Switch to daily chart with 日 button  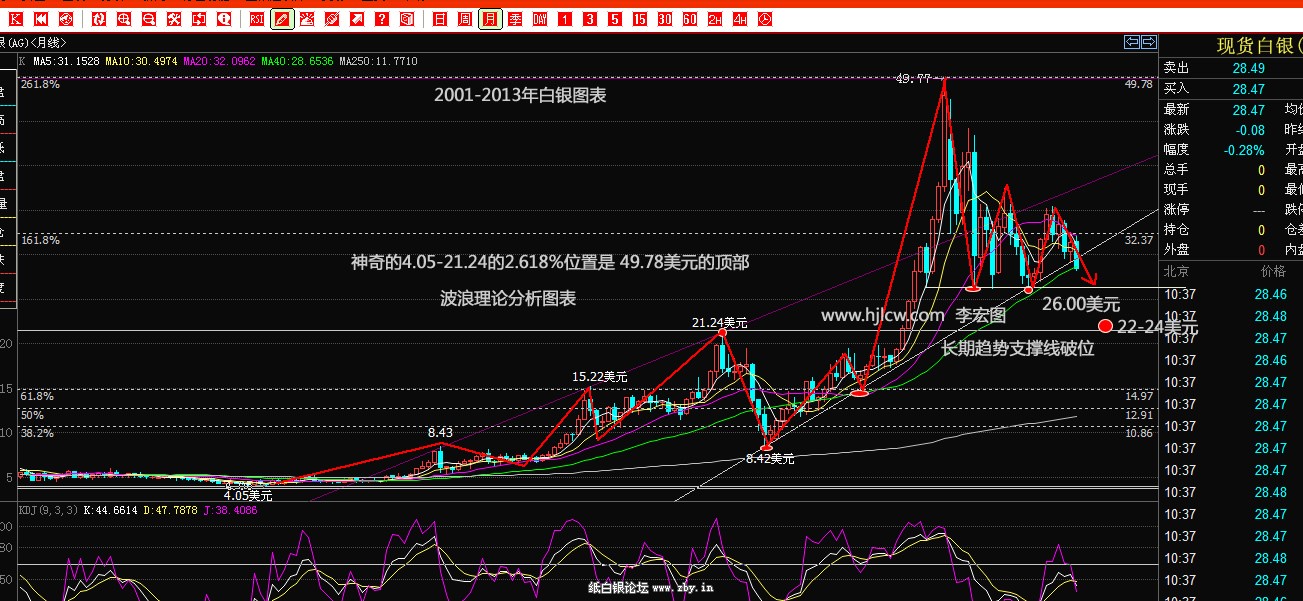click(x=440, y=19)
